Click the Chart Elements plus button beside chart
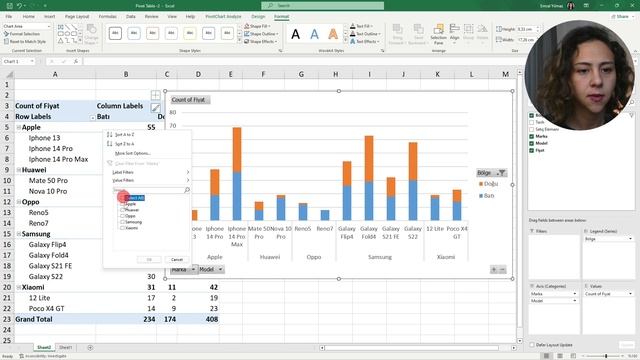 (x=156, y=95)
